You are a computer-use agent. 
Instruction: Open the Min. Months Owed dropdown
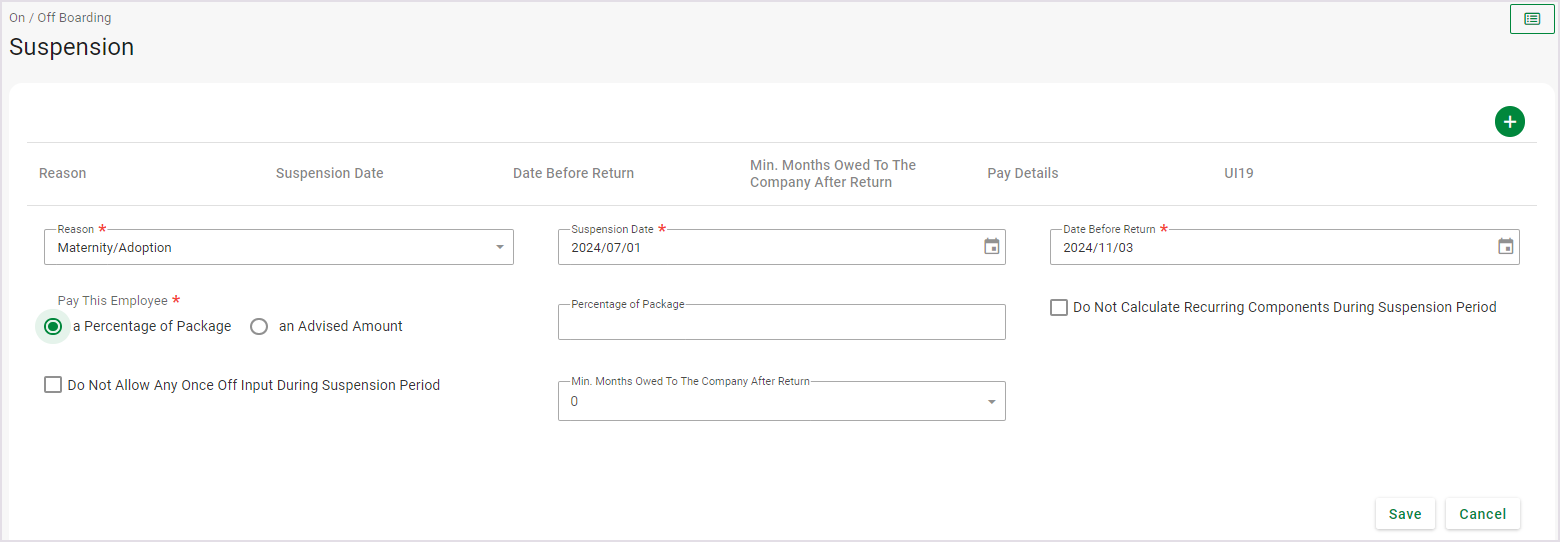(x=991, y=402)
